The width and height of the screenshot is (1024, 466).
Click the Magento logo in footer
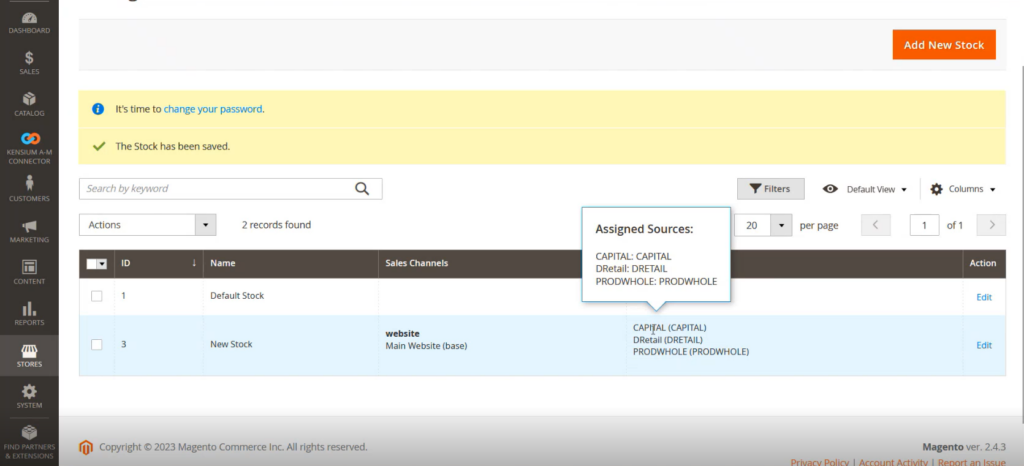(x=86, y=447)
